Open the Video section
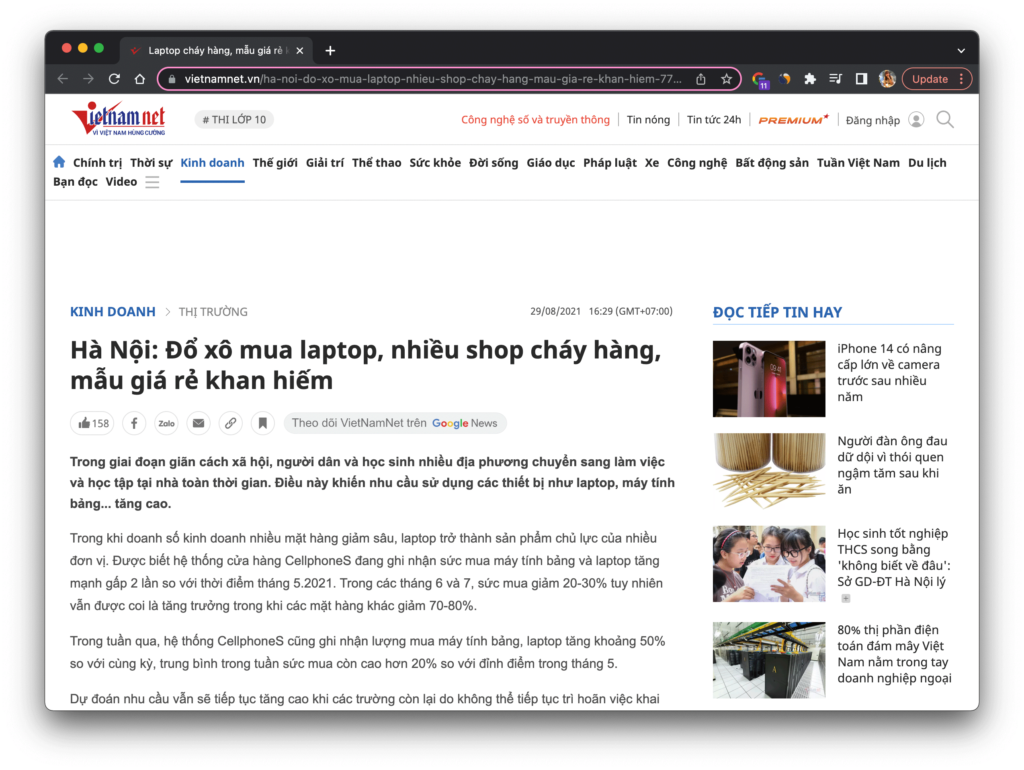1024x770 pixels. click(x=121, y=182)
